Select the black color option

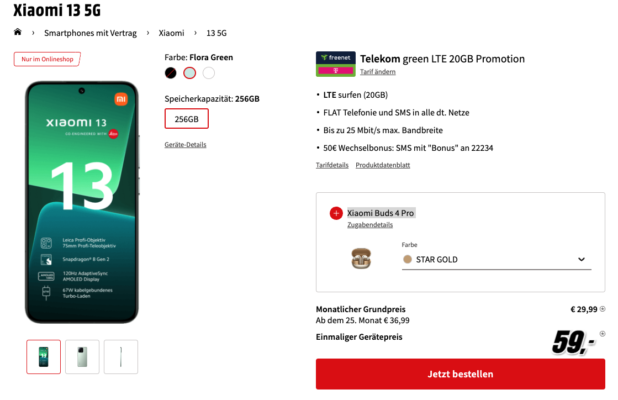170,73
